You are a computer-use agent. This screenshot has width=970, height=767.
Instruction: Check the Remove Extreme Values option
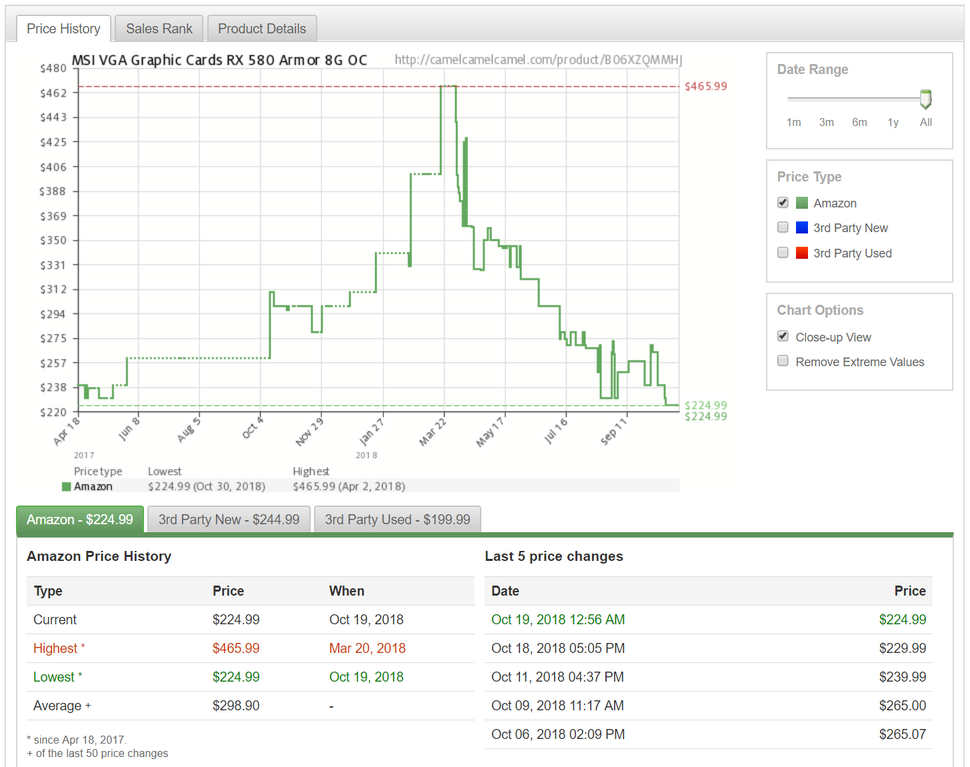[x=783, y=361]
